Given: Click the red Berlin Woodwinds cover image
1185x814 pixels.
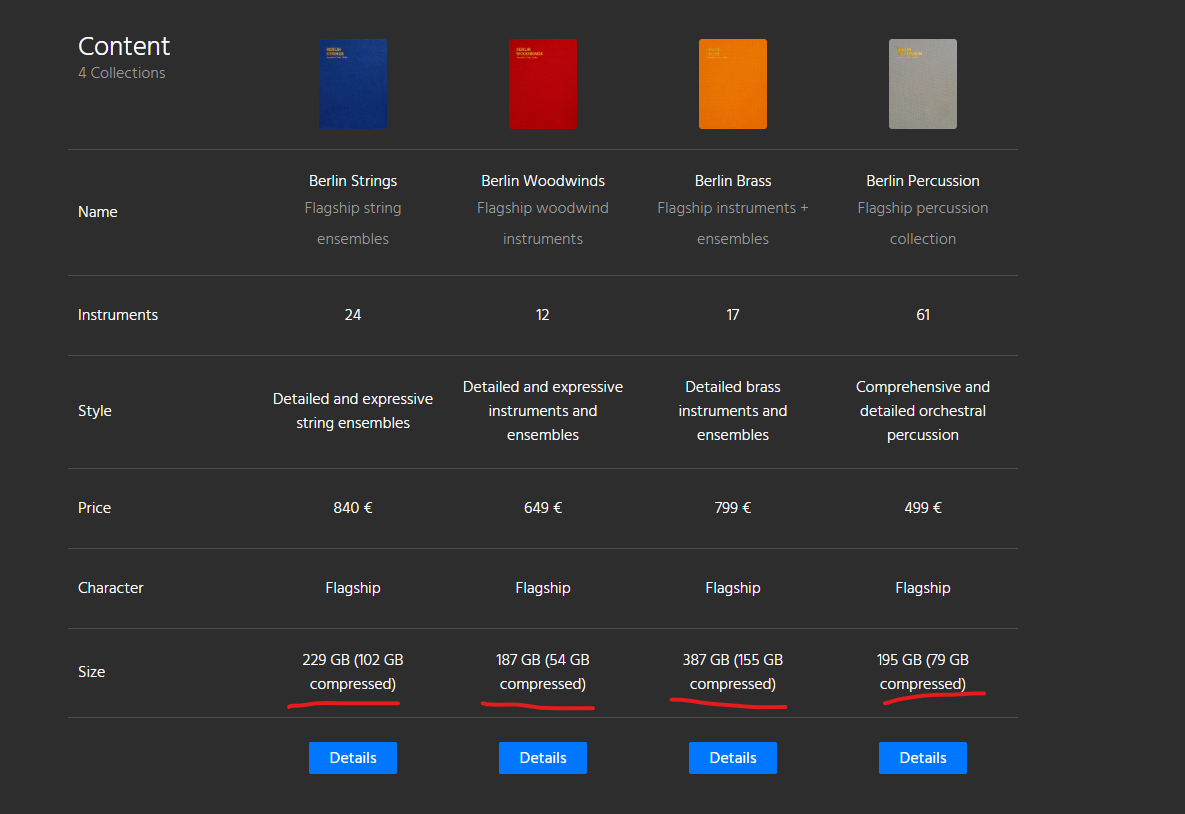Looking at the screenshot, I should [x=543, y=84].
